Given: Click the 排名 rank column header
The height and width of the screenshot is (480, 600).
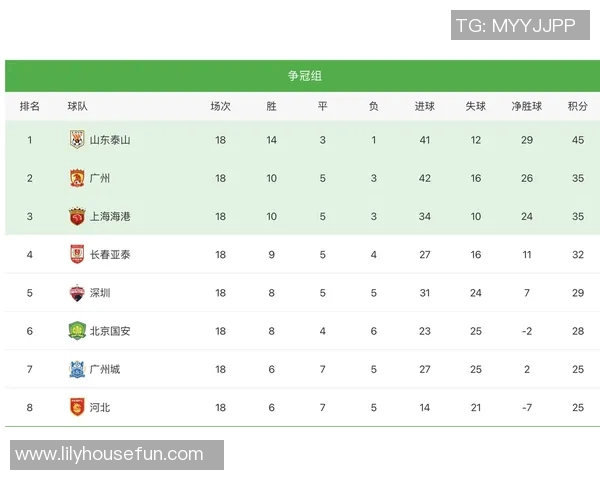Looking at the screenshot, I should (30, 106).
